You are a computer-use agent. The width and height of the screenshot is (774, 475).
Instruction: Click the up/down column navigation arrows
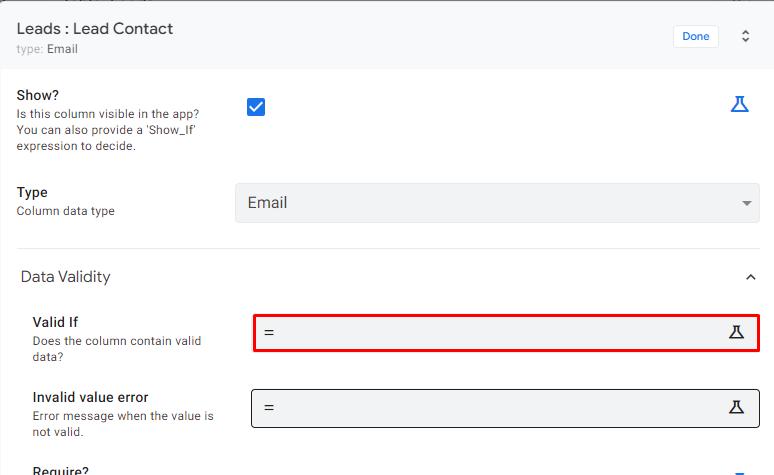coord(745,36)
